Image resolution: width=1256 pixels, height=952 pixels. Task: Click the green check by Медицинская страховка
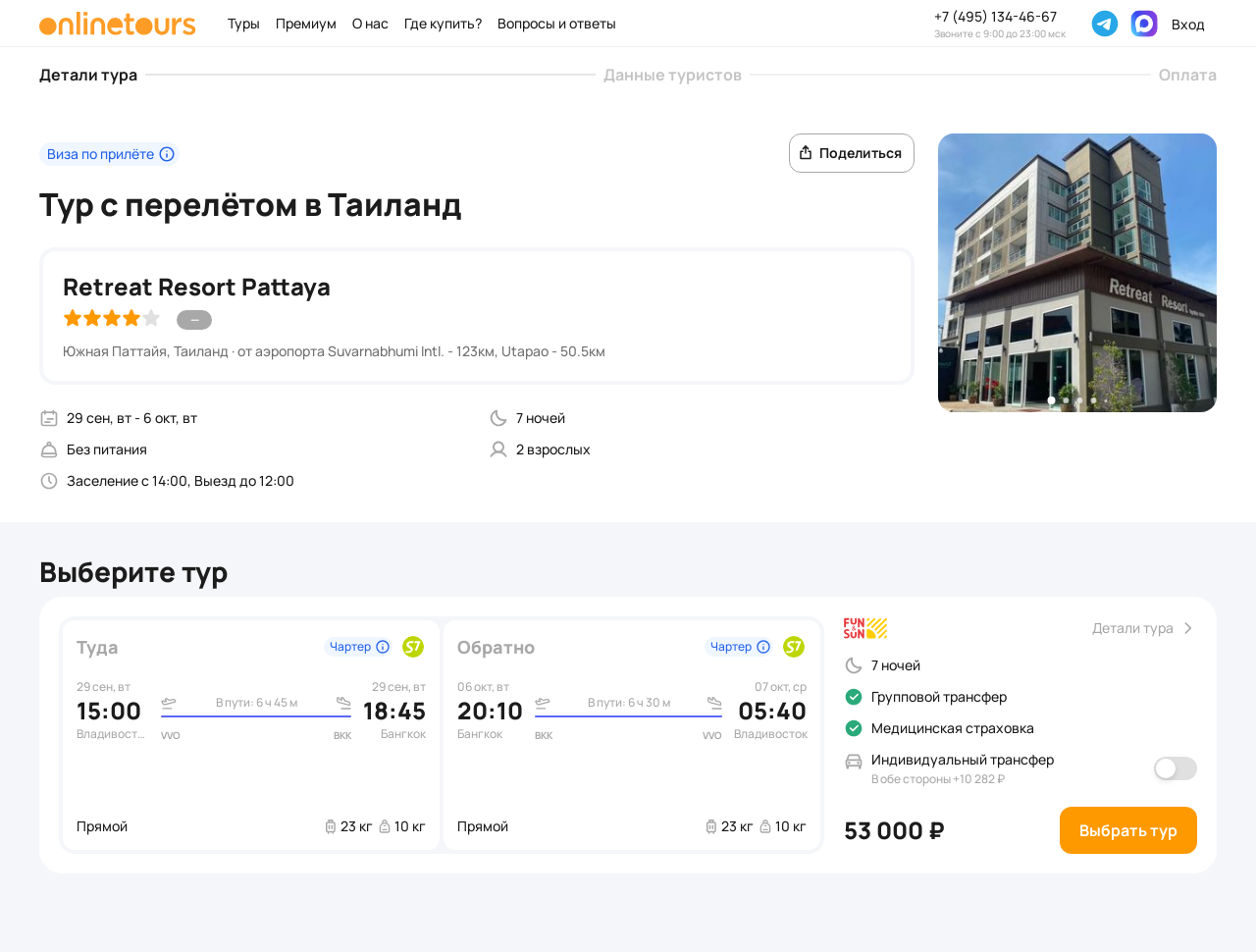click(854, 728)
